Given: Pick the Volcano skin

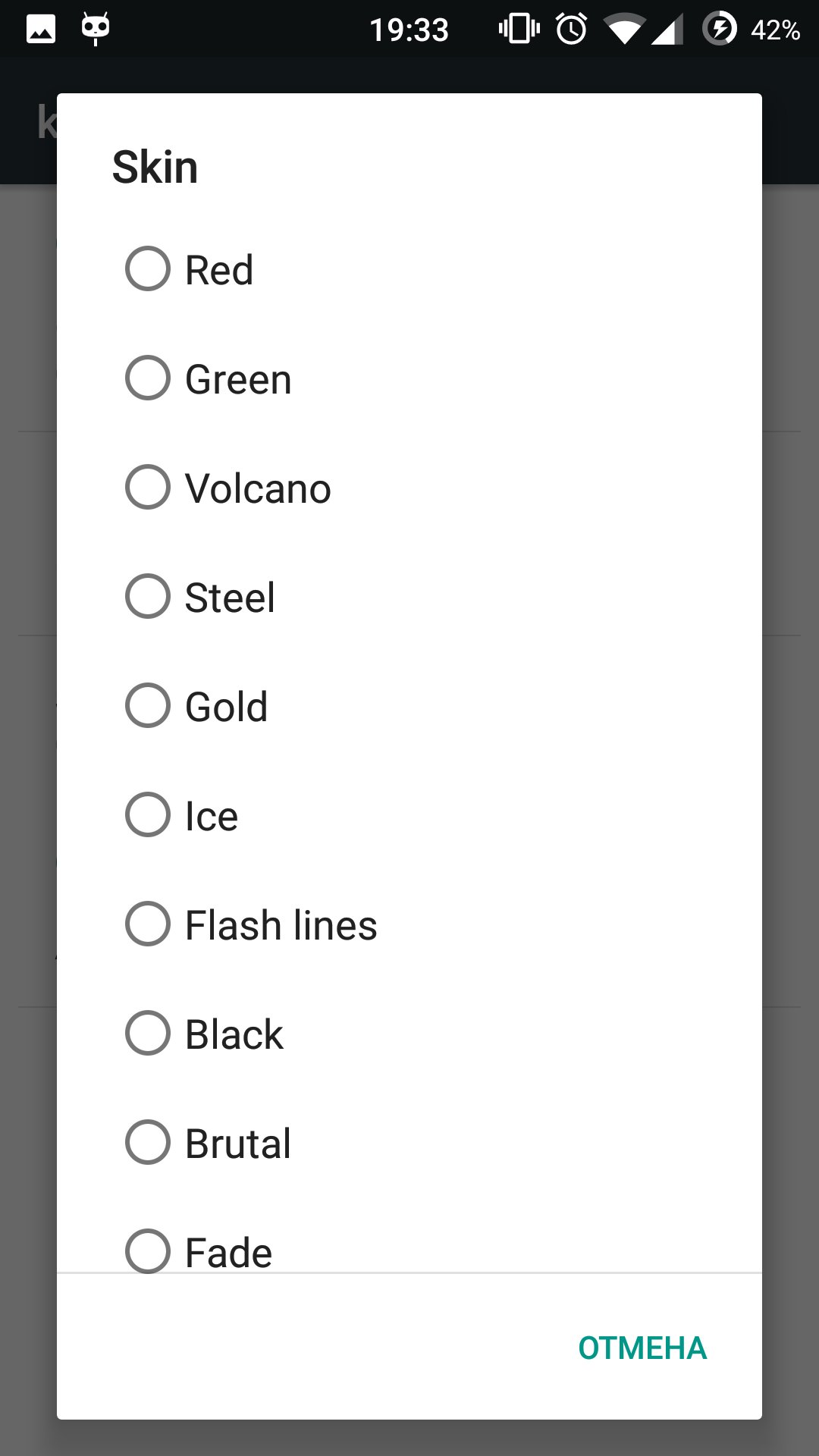Looking at the screenshot, I should tap(148, 487).
